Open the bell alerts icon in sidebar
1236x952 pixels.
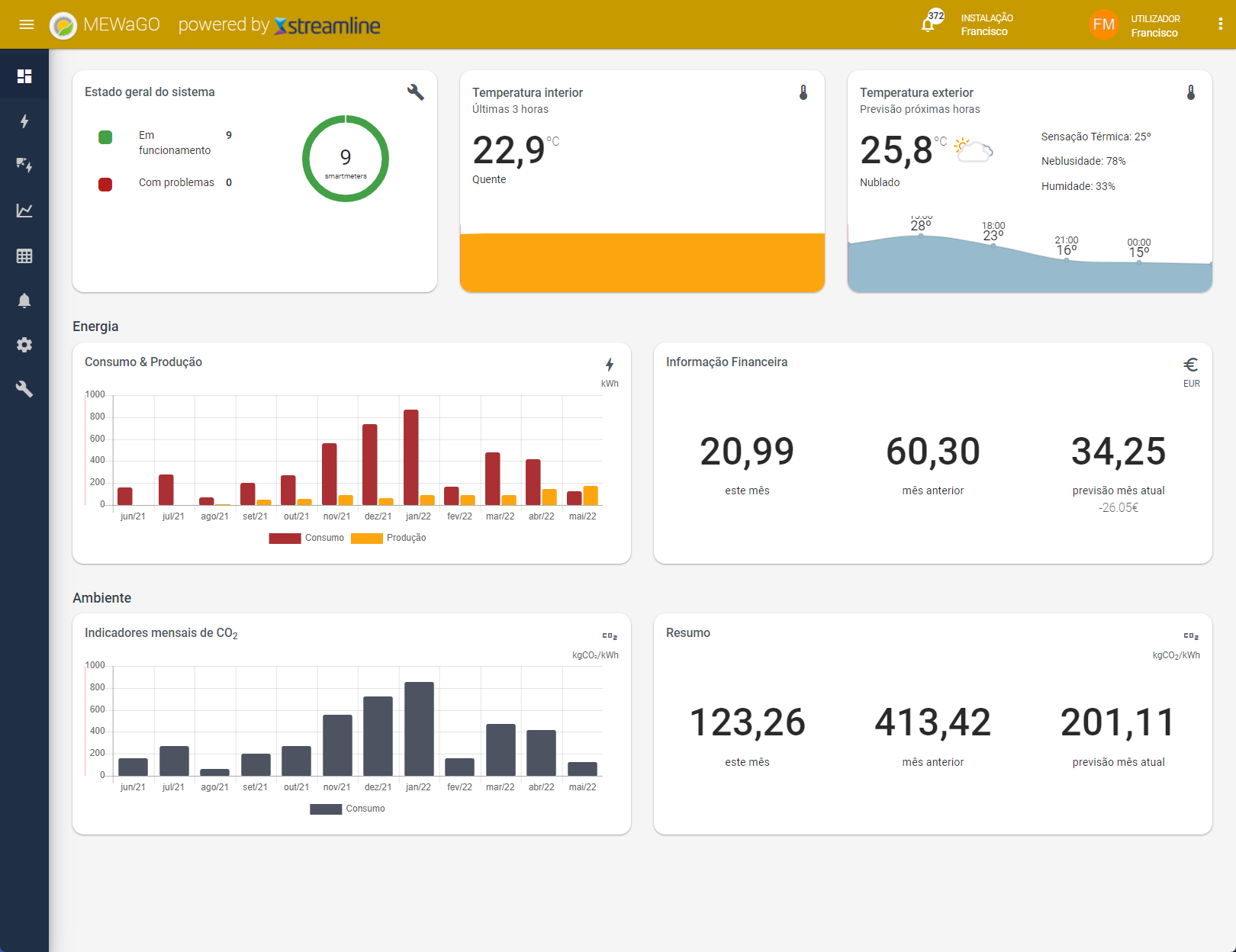pos(24,301)
